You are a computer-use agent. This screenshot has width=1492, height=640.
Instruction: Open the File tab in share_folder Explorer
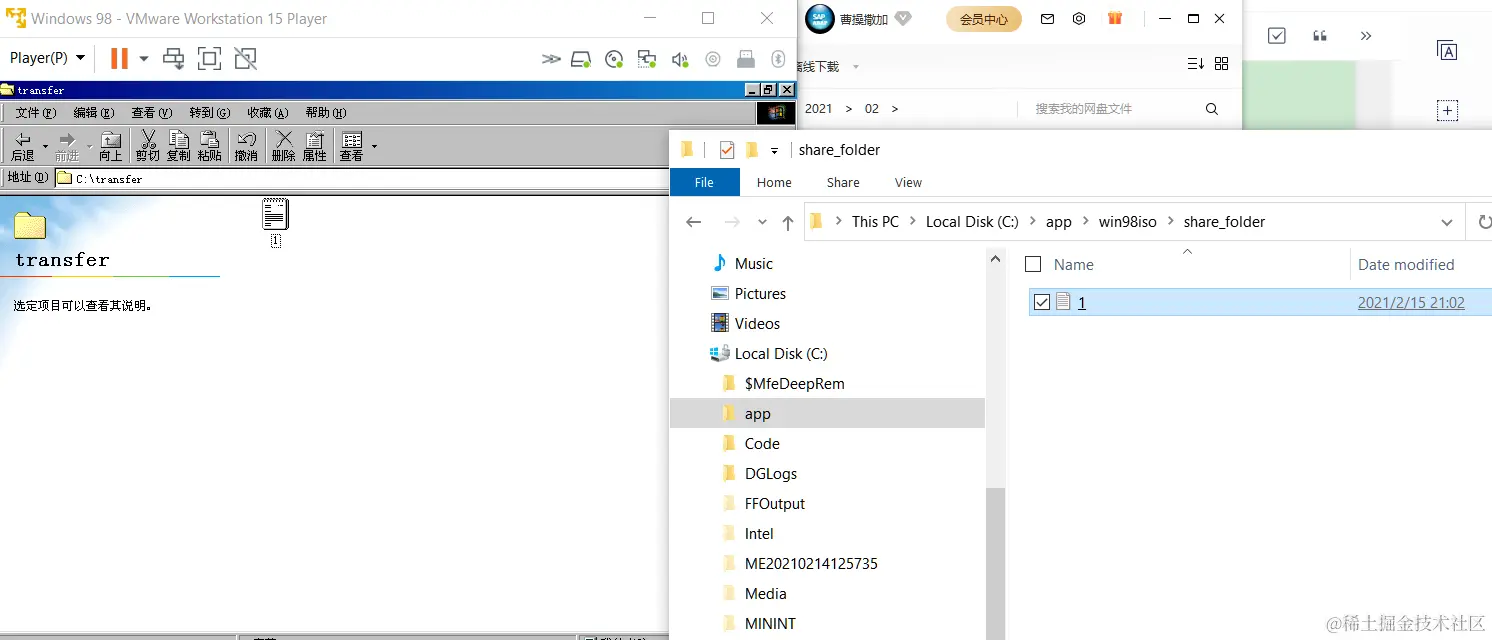tap(704, 182)
